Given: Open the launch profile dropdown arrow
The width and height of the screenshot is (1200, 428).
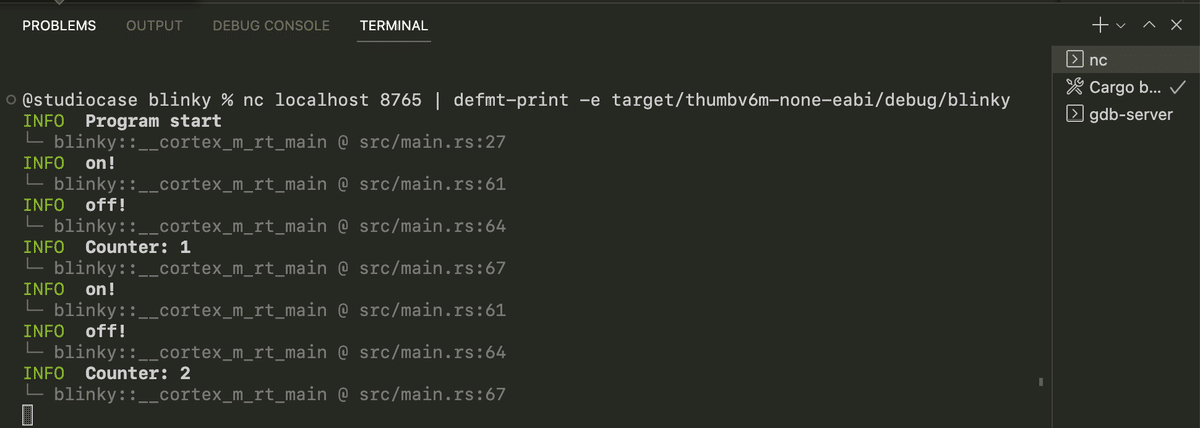Looking at the screenshot, I should [1121, 24].
